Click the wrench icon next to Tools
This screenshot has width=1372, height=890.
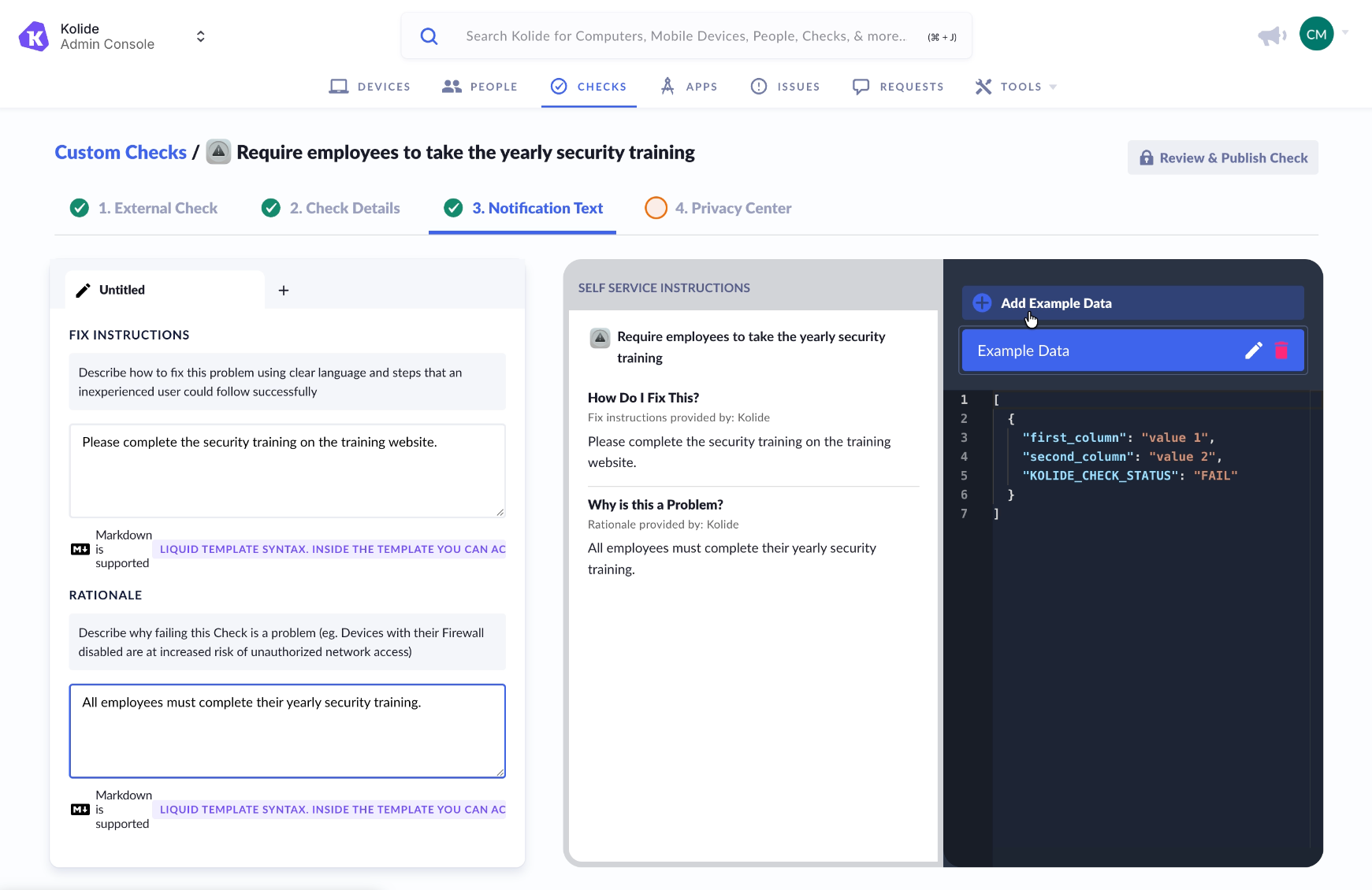click(x=983, y=86)
